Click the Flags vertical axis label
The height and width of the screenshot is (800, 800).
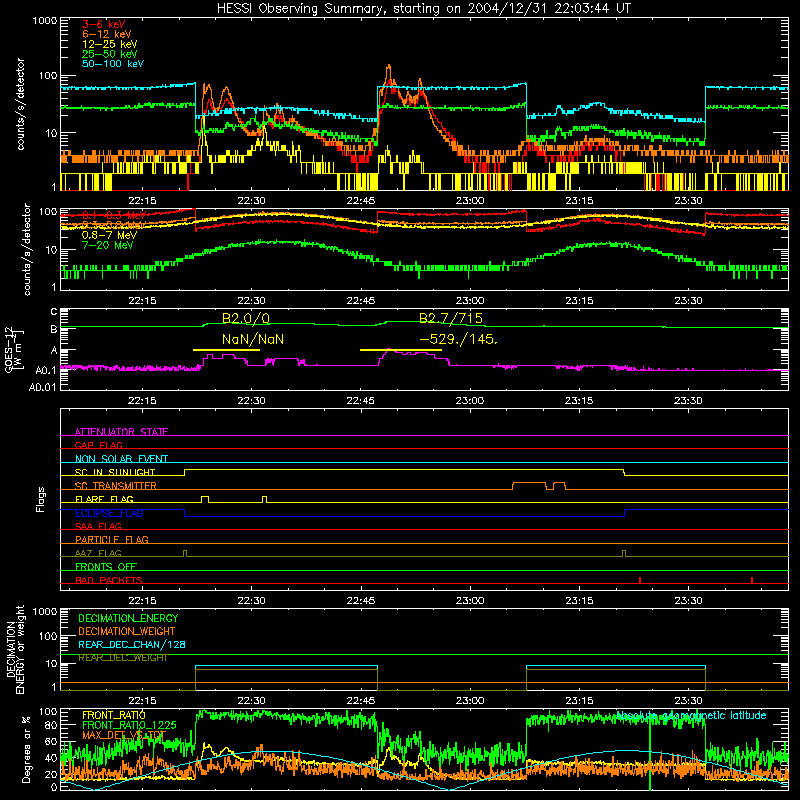click(41, 499)
